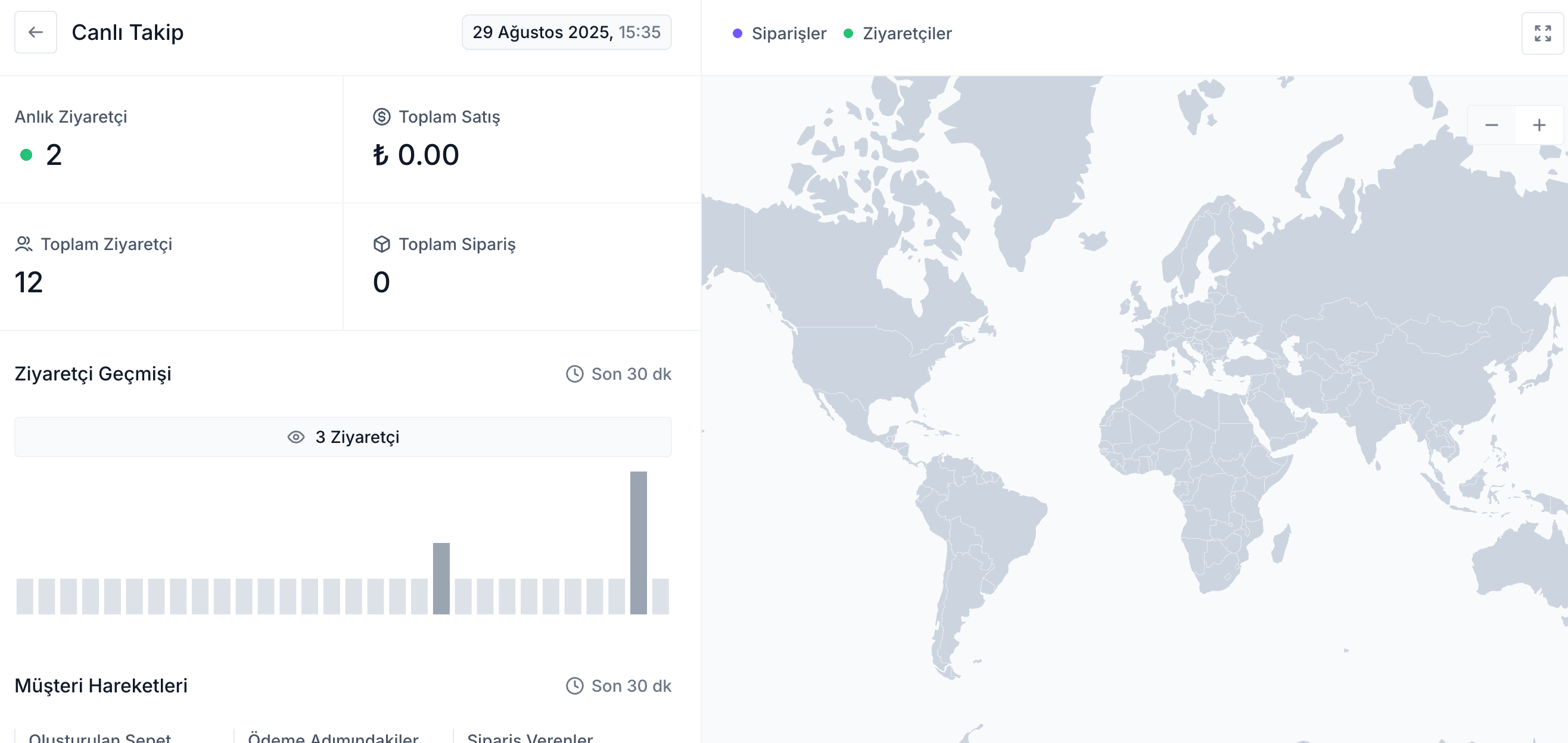Viewport: 1568px width, 743px height.
Task: Zoom in the map with plus button
Action: click(x=1538, y=126)
